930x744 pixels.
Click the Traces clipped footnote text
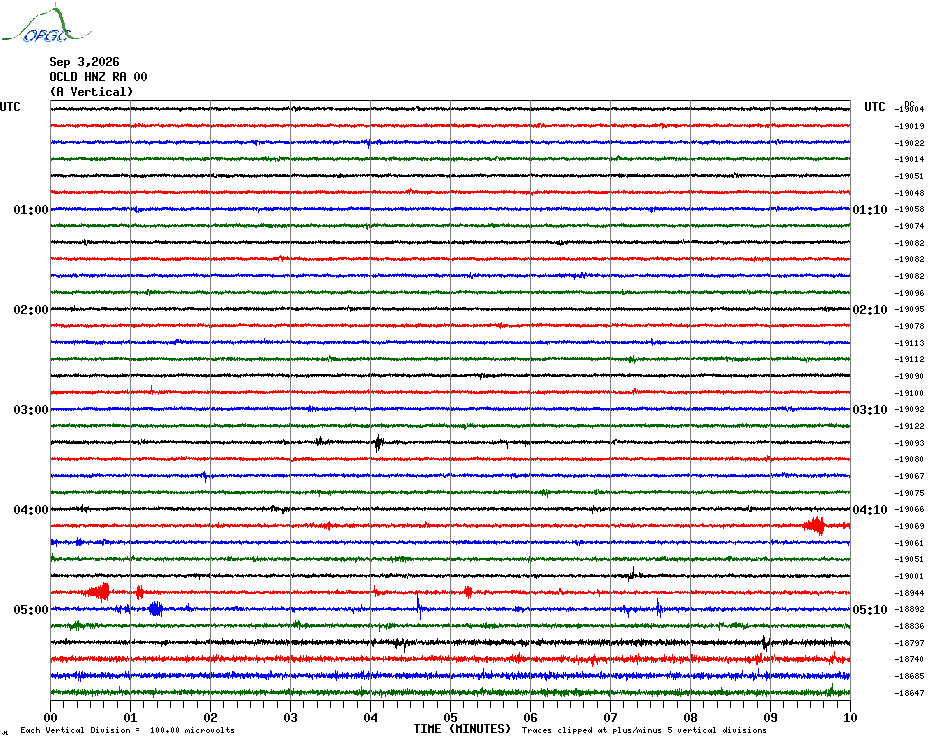[644, 730]
